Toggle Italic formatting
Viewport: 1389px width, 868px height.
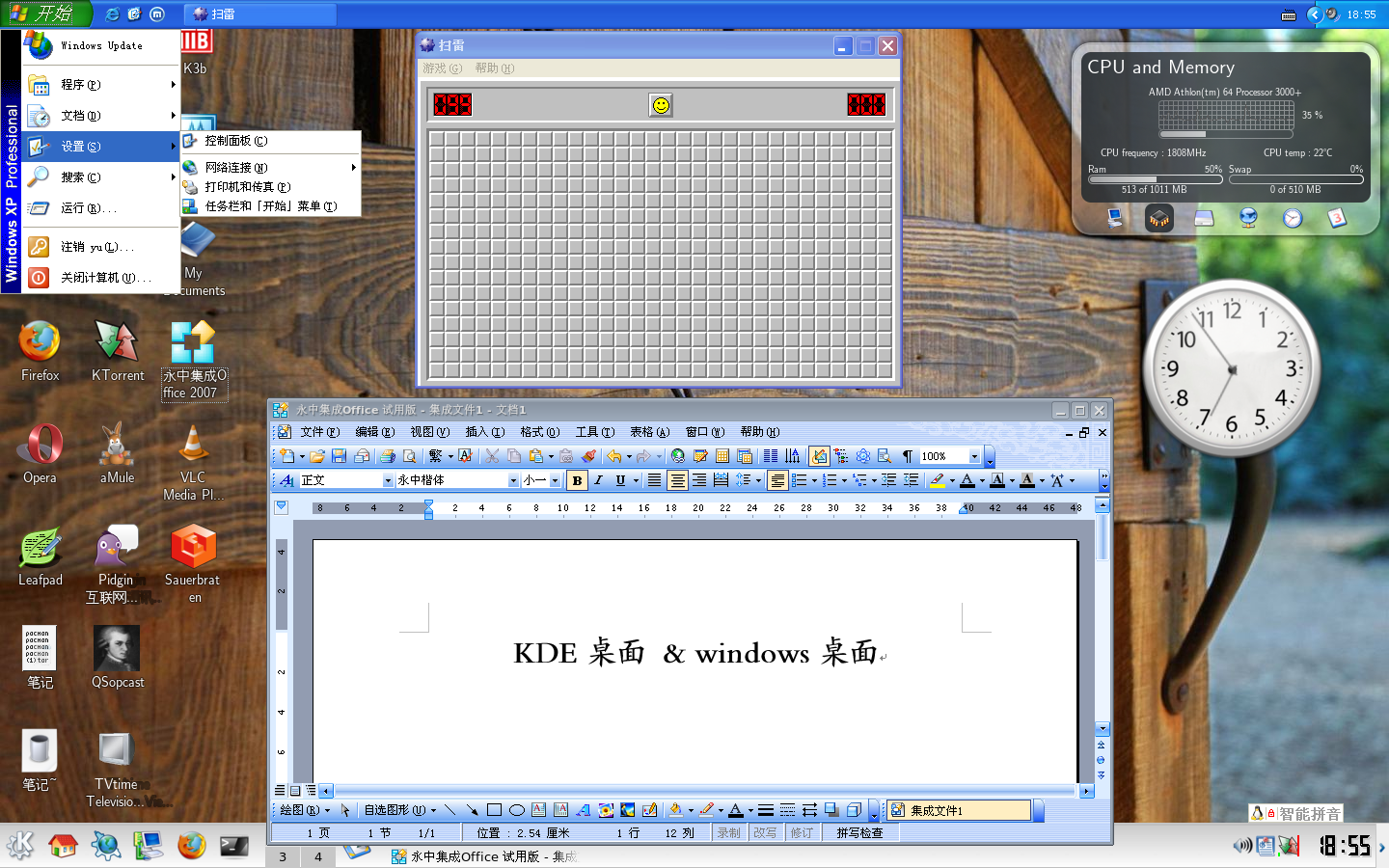(x=598, y=480)
